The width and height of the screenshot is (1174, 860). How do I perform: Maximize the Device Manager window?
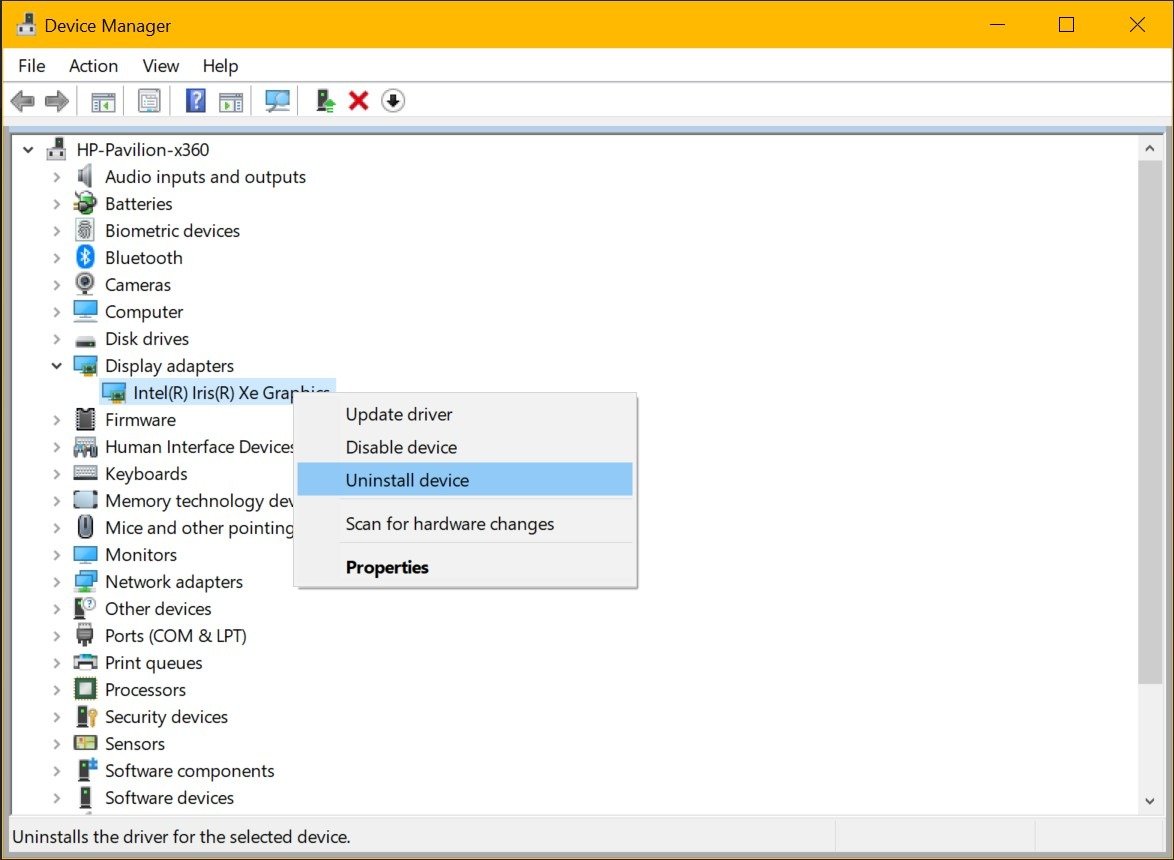pos(1066,25)
